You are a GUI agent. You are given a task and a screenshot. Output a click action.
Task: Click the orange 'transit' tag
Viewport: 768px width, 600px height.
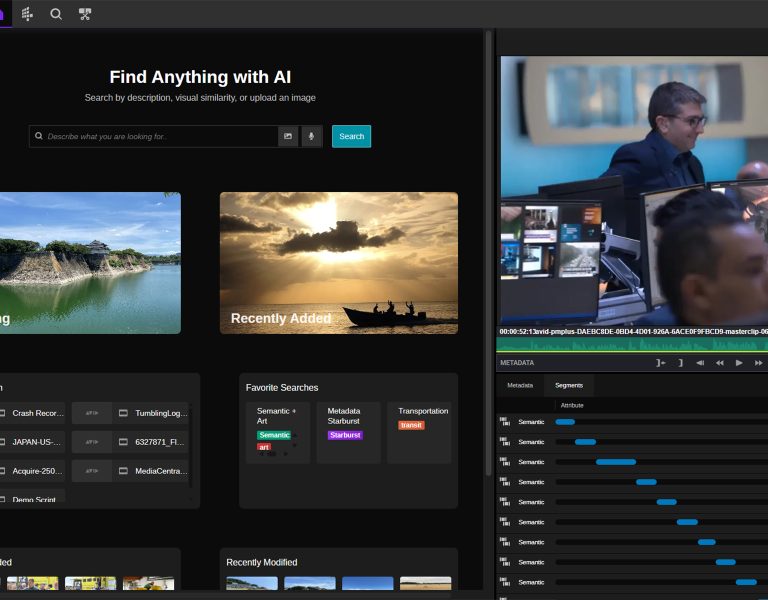point(411,425)
